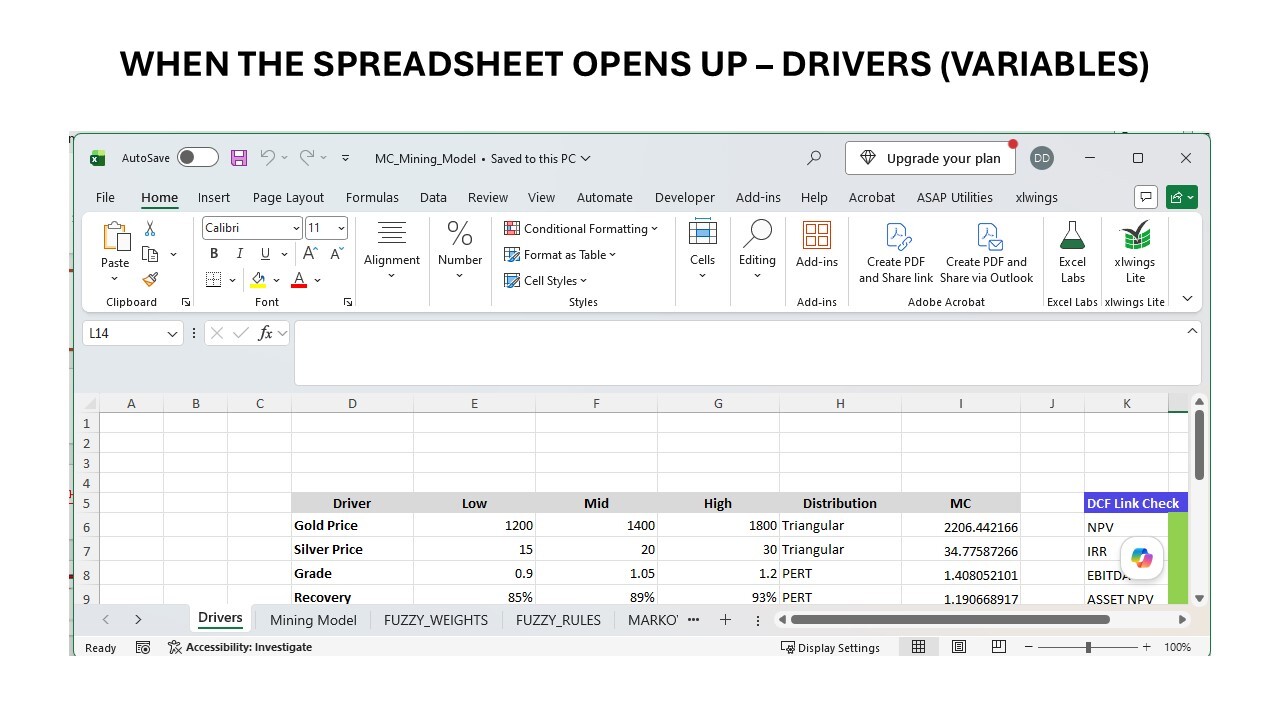
Task: Open the FUZZY_RULES sheet tab
Action: 558,620
